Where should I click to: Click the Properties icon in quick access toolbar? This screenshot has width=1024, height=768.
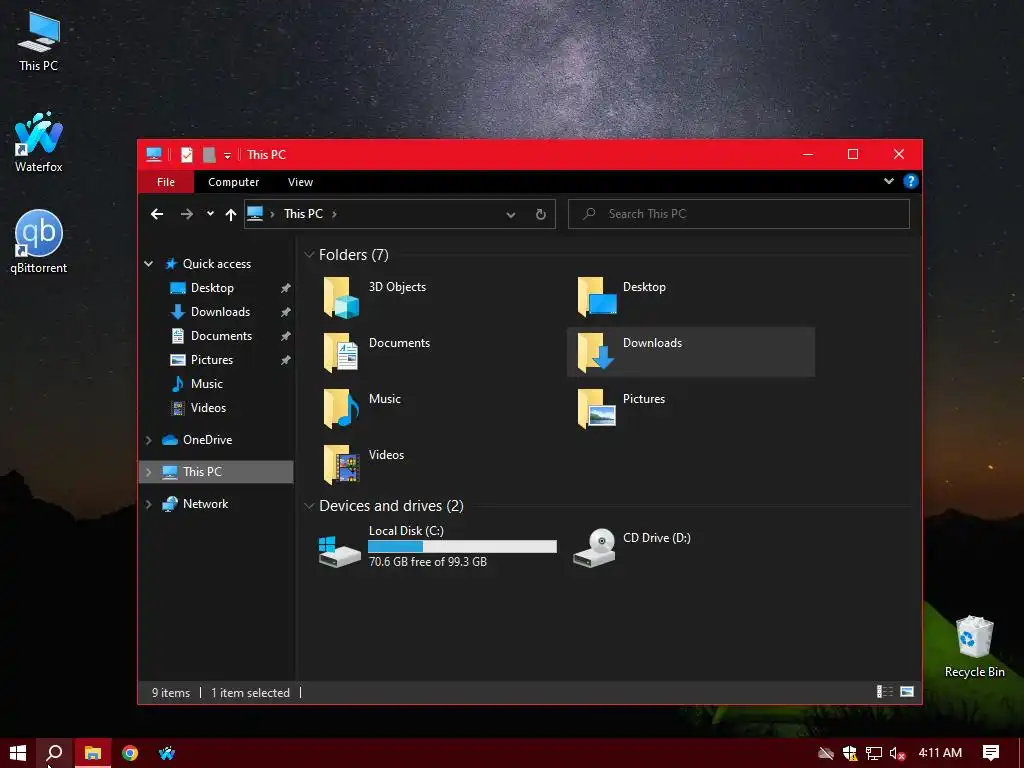187,155
